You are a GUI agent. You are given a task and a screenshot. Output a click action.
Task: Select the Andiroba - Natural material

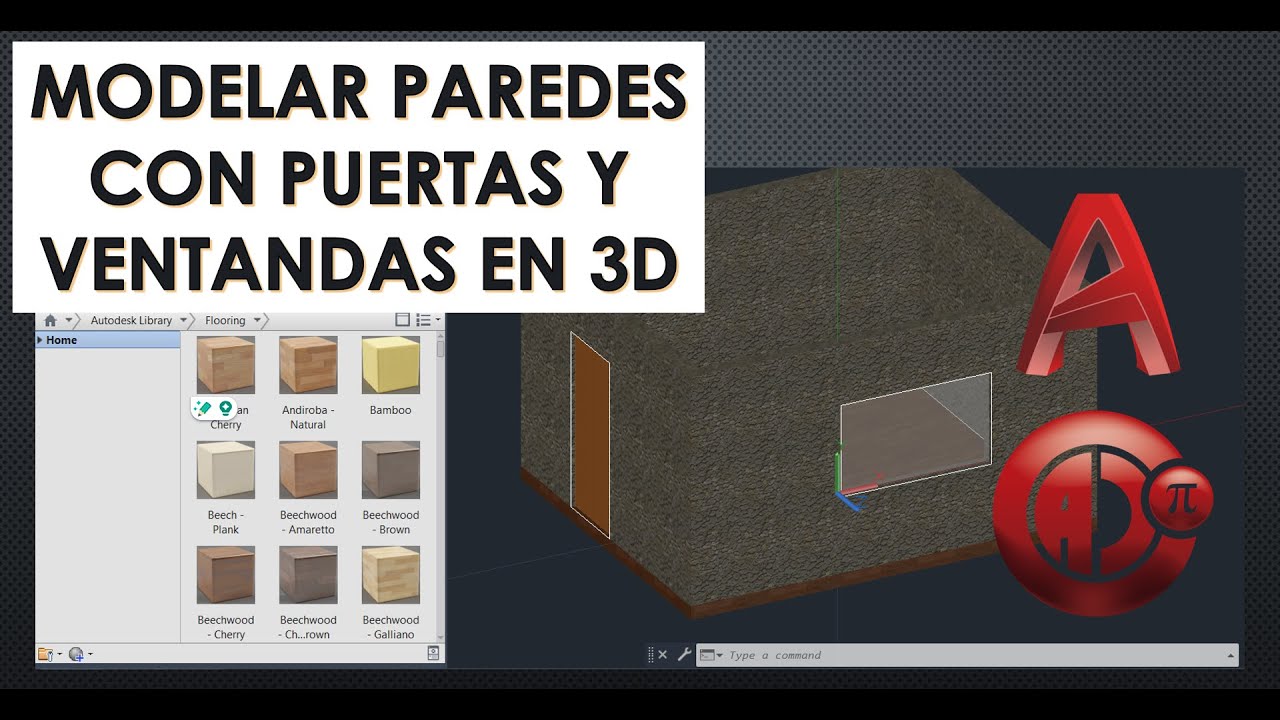pyautogui.click(x=308, y=364)
